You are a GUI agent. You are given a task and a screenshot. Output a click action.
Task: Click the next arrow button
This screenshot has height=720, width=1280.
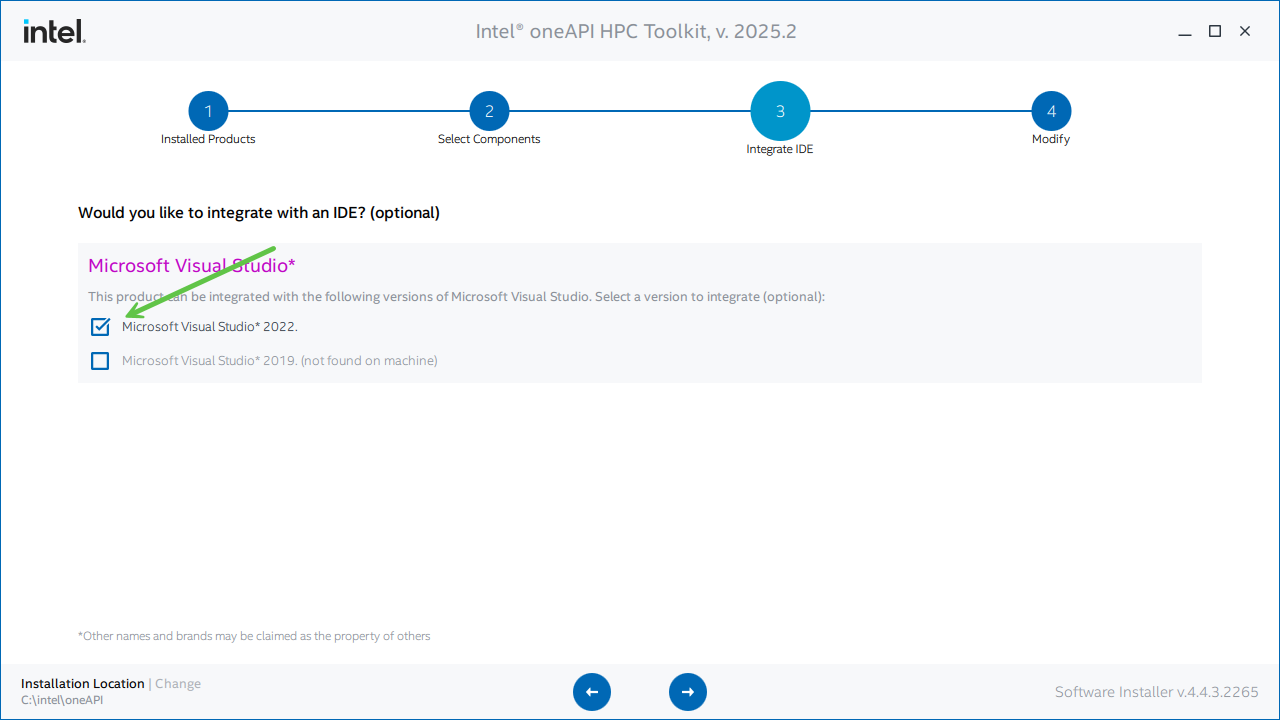tap(688, 692)
